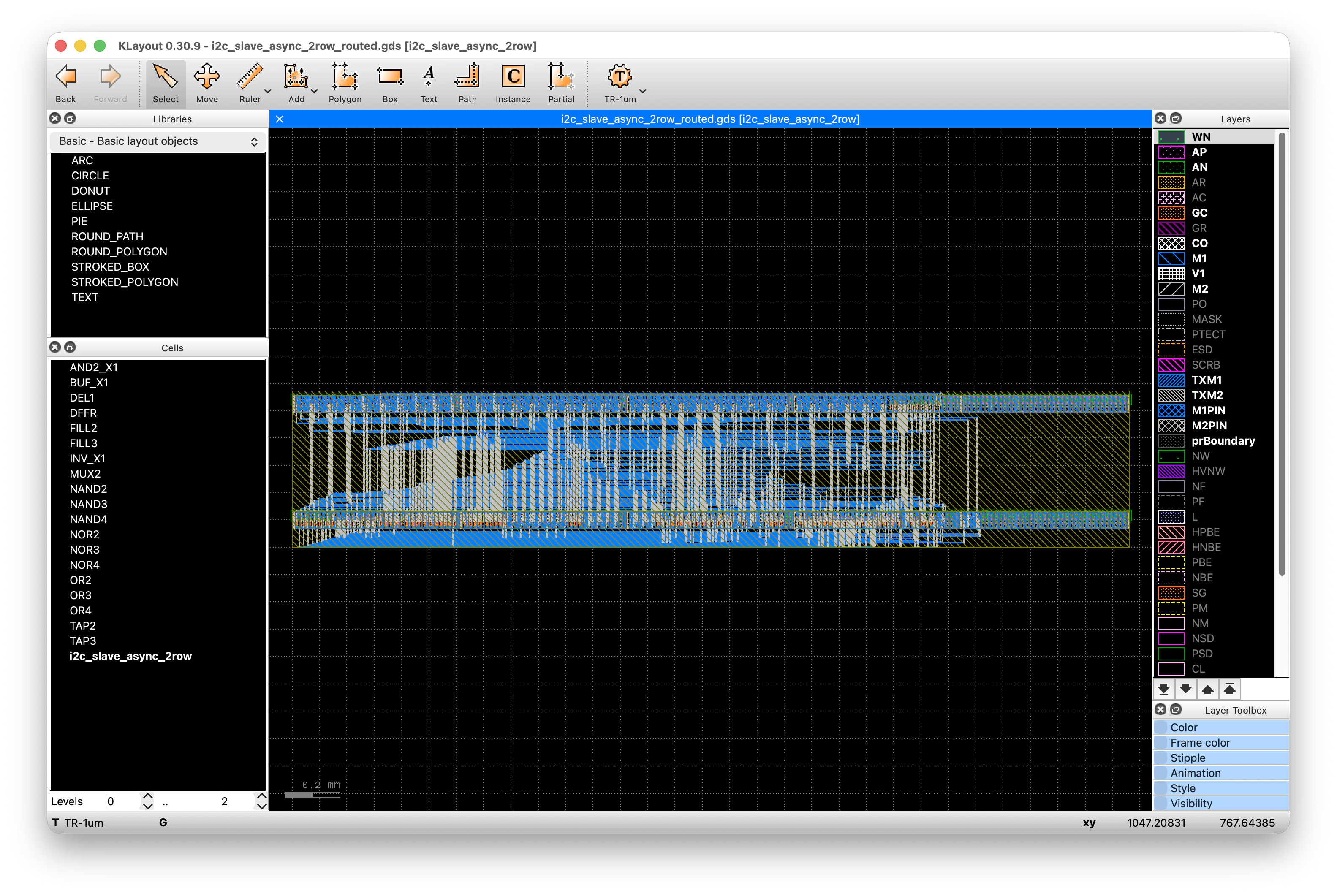
Task: Pick the Ruler tool
Action: coord(250,83)
